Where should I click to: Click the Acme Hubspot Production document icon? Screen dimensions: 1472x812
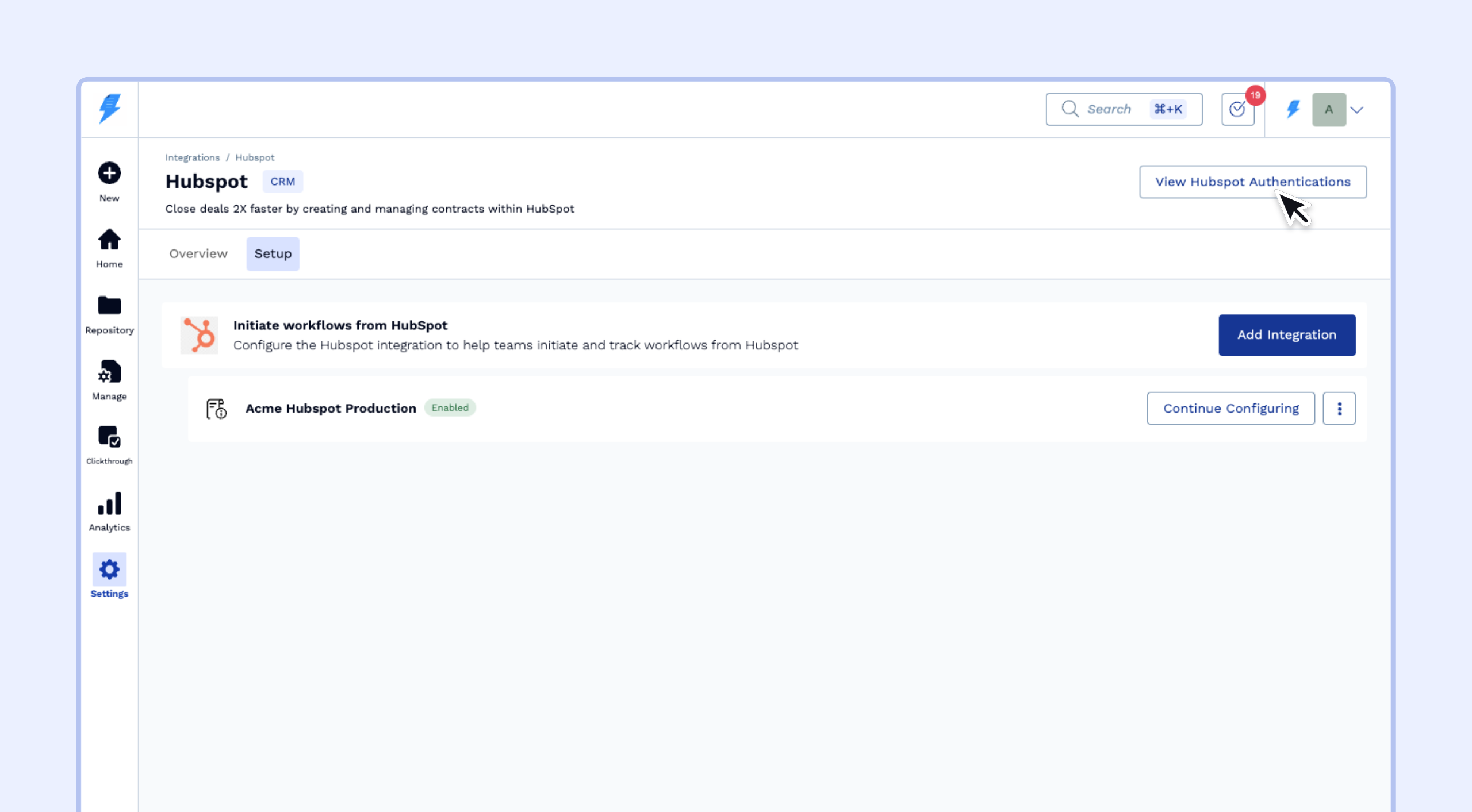pos(217,409)
